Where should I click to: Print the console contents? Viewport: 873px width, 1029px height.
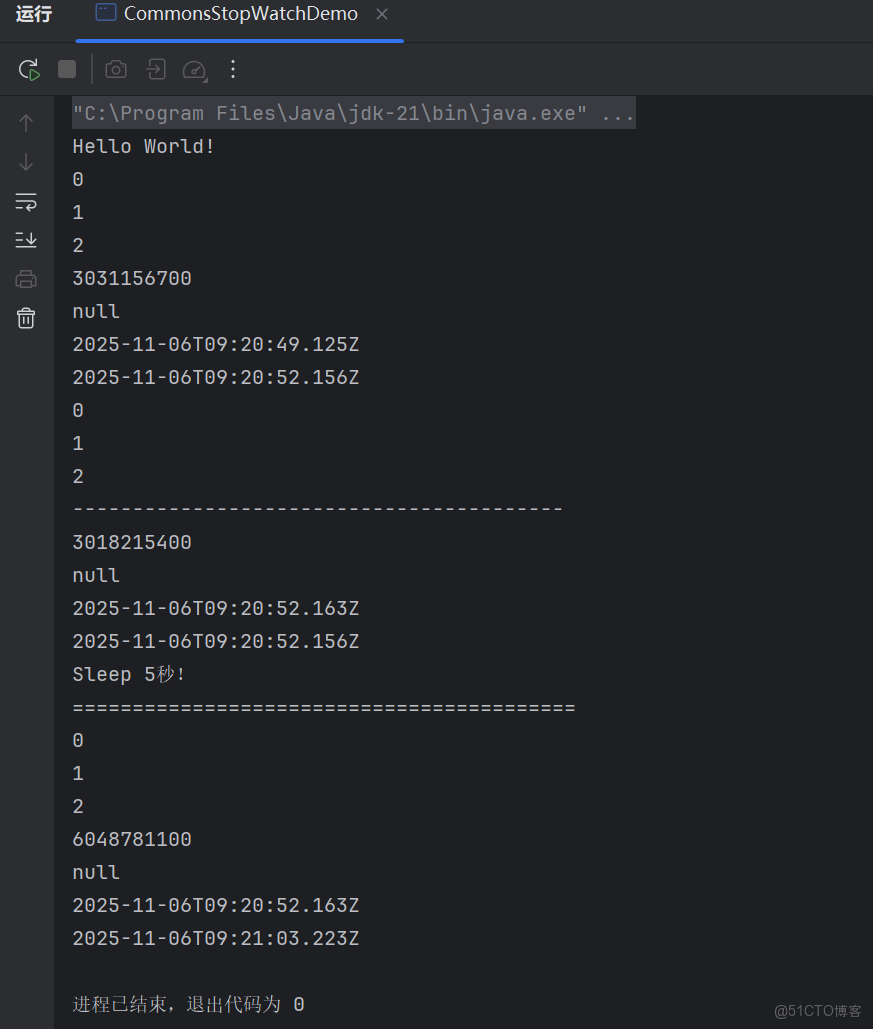tap(25, 278)
